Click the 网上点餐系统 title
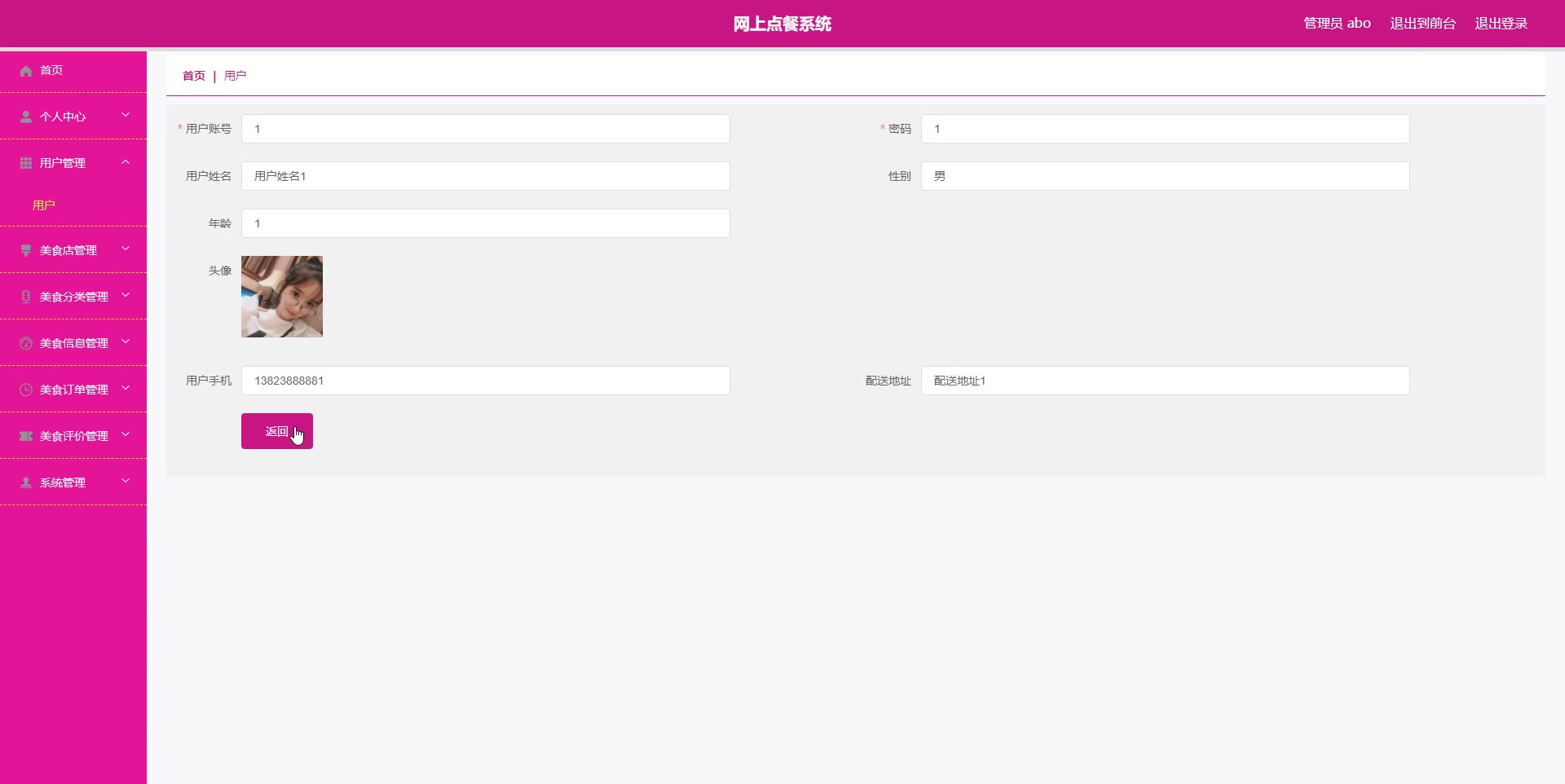1565x784 pixels. click(782, 24)
